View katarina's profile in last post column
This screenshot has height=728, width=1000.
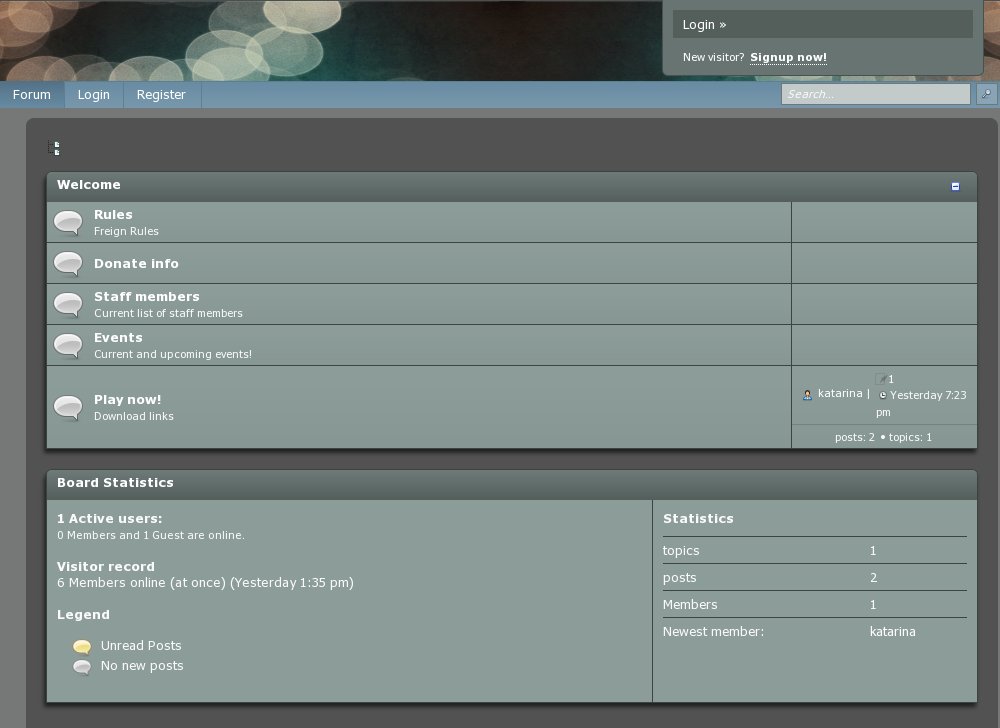tap(839, 394)
